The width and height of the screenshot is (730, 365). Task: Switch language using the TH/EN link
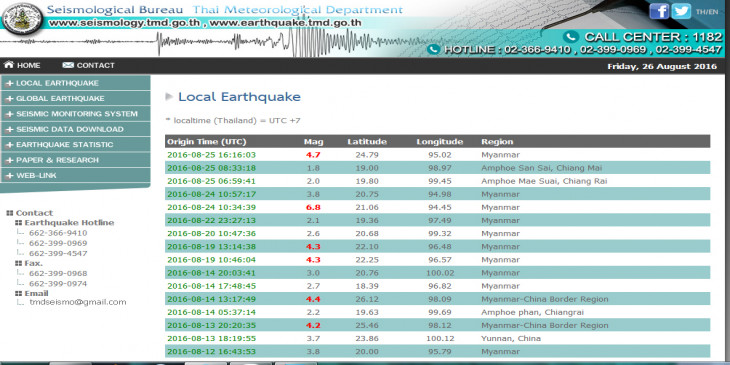click(x=707, y=12)
